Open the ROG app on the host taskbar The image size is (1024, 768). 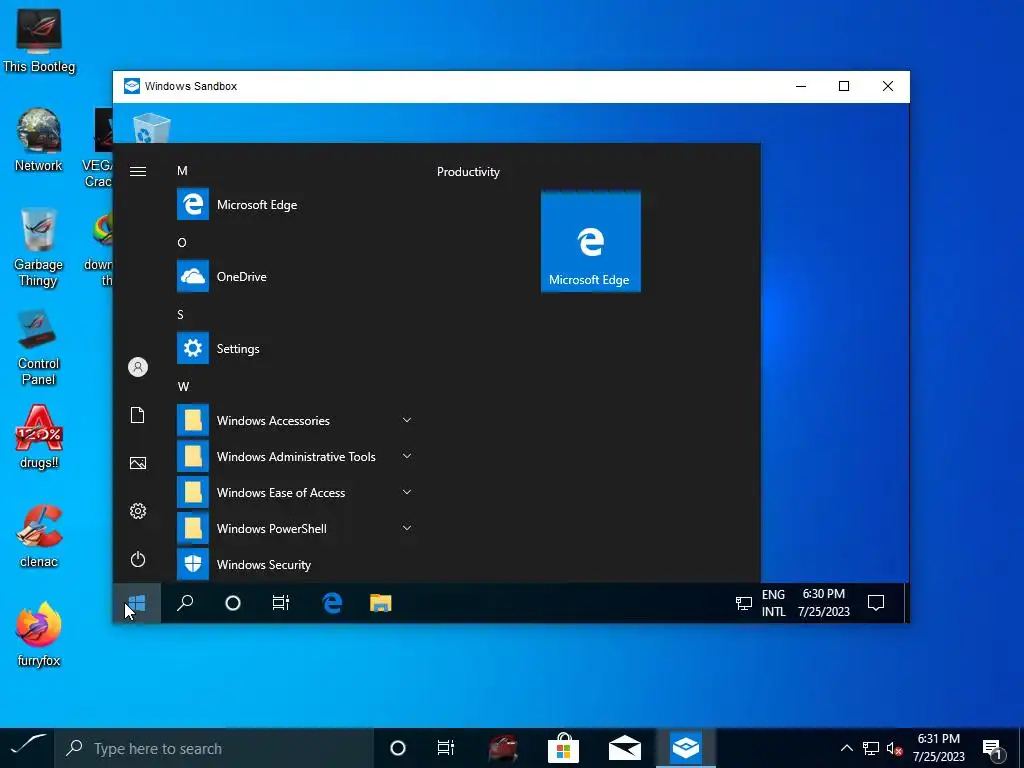(503, 748)
